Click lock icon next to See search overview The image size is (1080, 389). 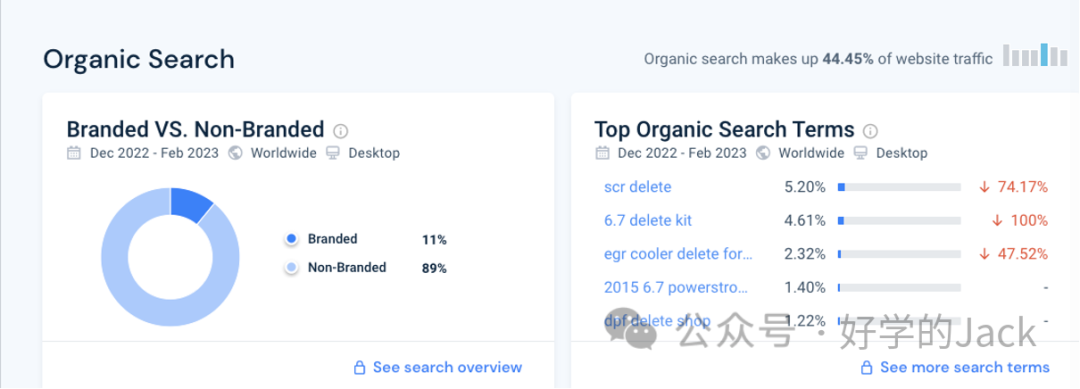click(x=359, y=367)
